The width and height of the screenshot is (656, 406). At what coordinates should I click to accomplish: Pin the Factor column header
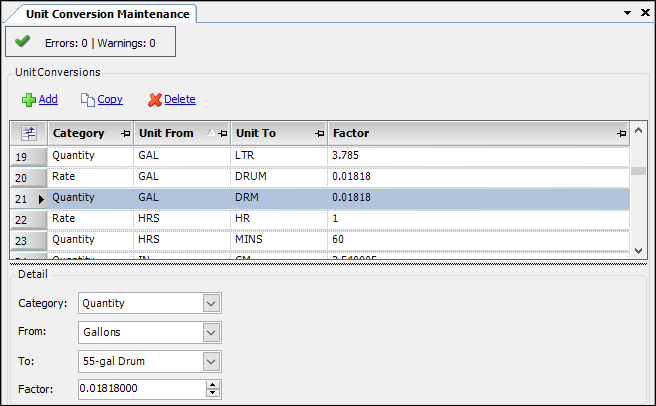click(621, 134)
